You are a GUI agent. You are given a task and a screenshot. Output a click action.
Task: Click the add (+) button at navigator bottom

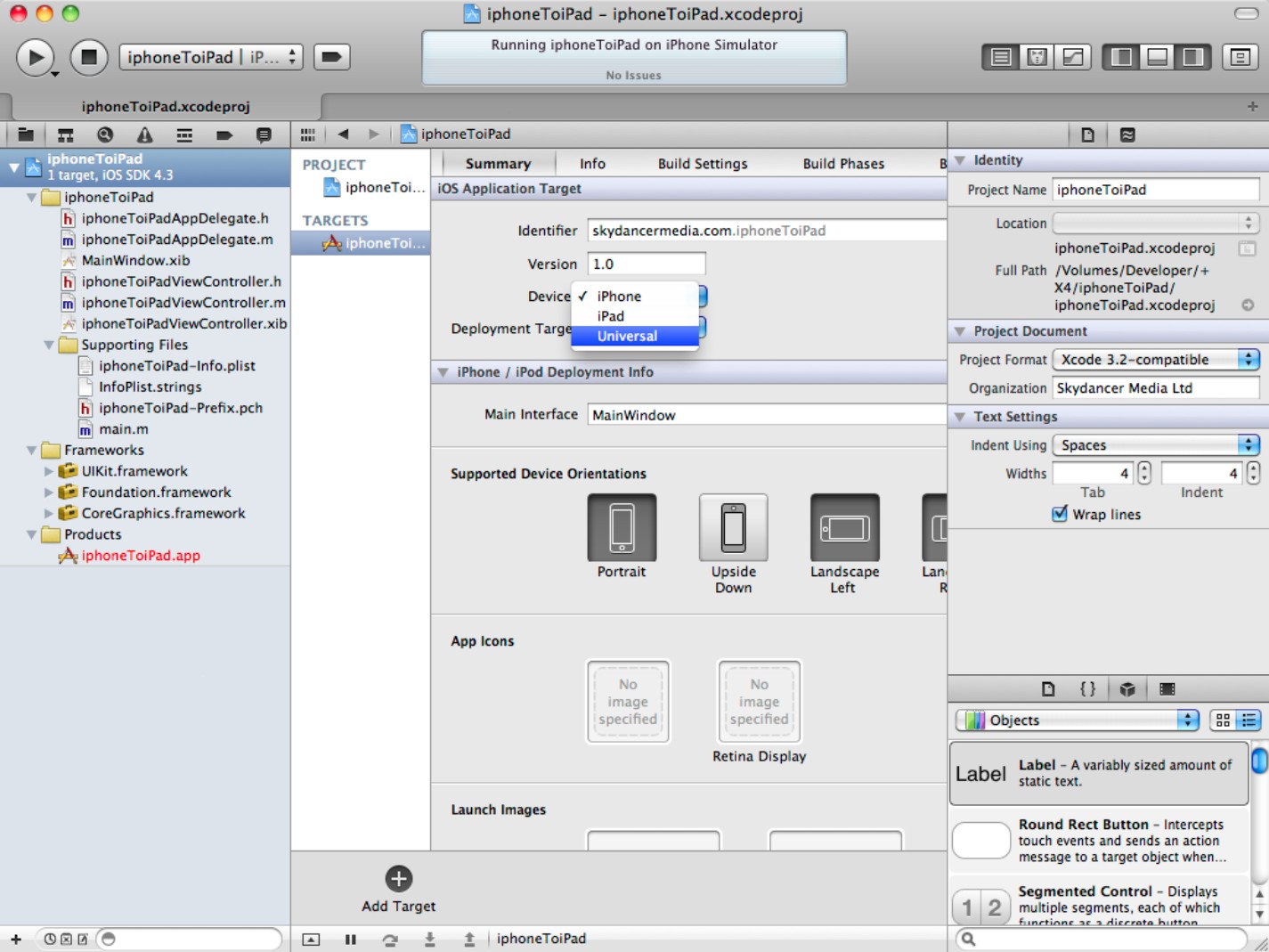(16, 939)
